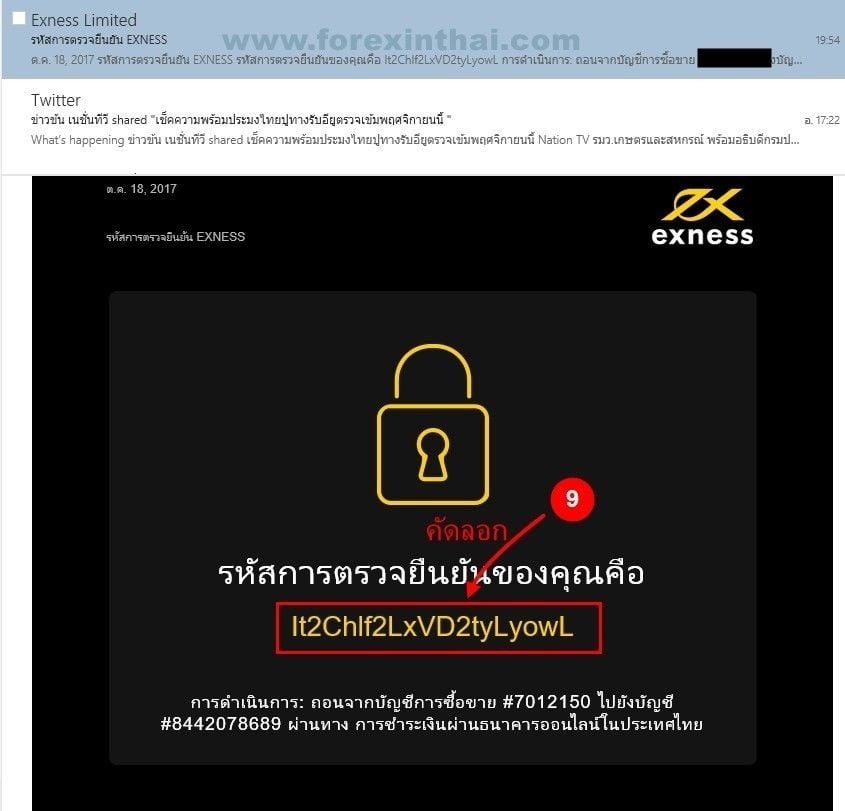Tick the Exness Limited email checkbox
The width and height of the screenshot is (845, 811).
pyautogui.click(x=19, y=18)
